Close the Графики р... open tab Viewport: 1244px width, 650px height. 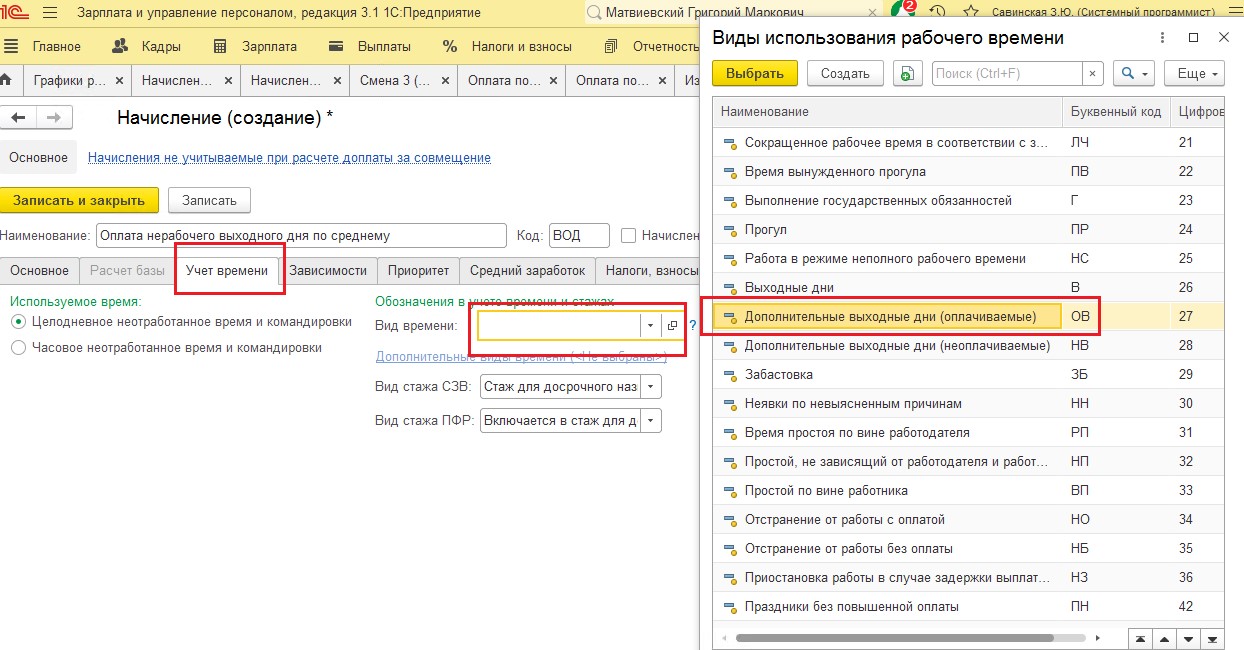(121, 80)
